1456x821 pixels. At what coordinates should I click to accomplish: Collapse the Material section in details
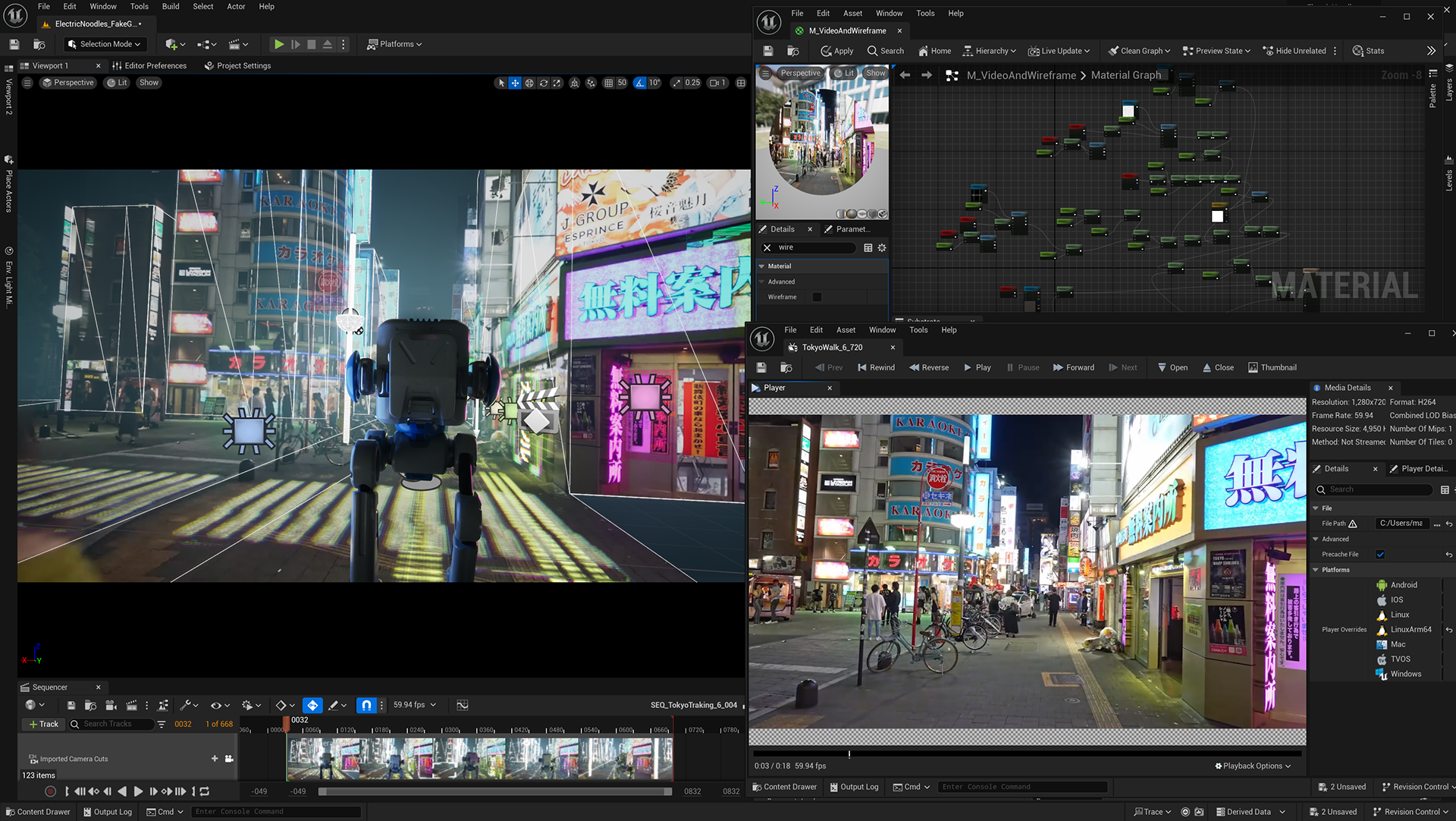(761, 266)
